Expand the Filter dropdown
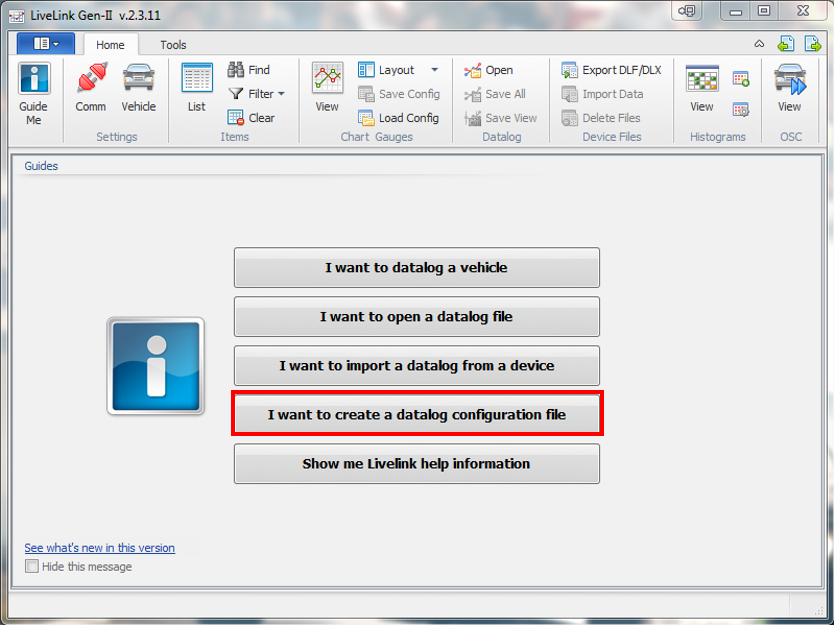 pyautogui.click(x=281, y=94)
